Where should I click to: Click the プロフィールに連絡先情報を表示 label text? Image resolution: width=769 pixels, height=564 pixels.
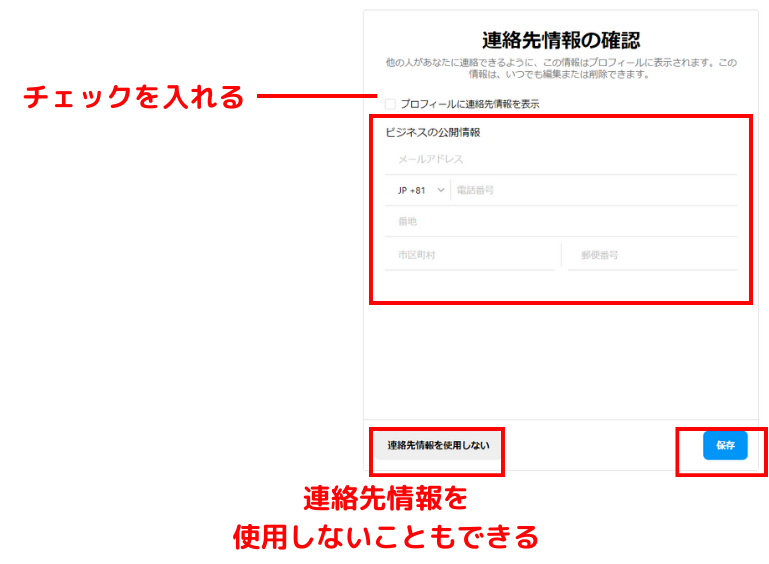point(469,104)
